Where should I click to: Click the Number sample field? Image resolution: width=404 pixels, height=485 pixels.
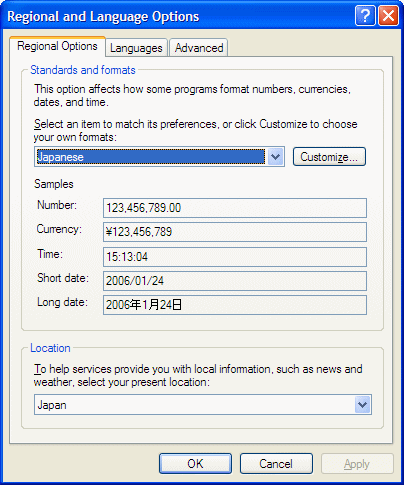tap(235, 208)
